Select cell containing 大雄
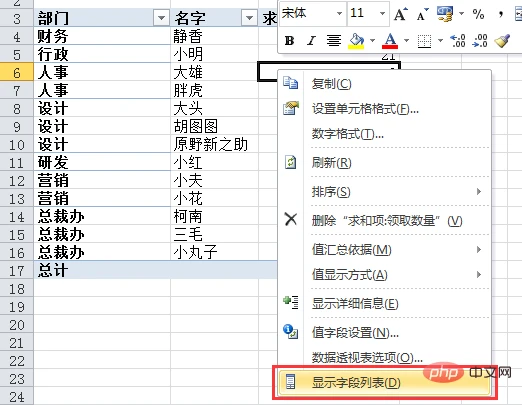The height and width of the screenshot is (405, 522). (214, 72)
